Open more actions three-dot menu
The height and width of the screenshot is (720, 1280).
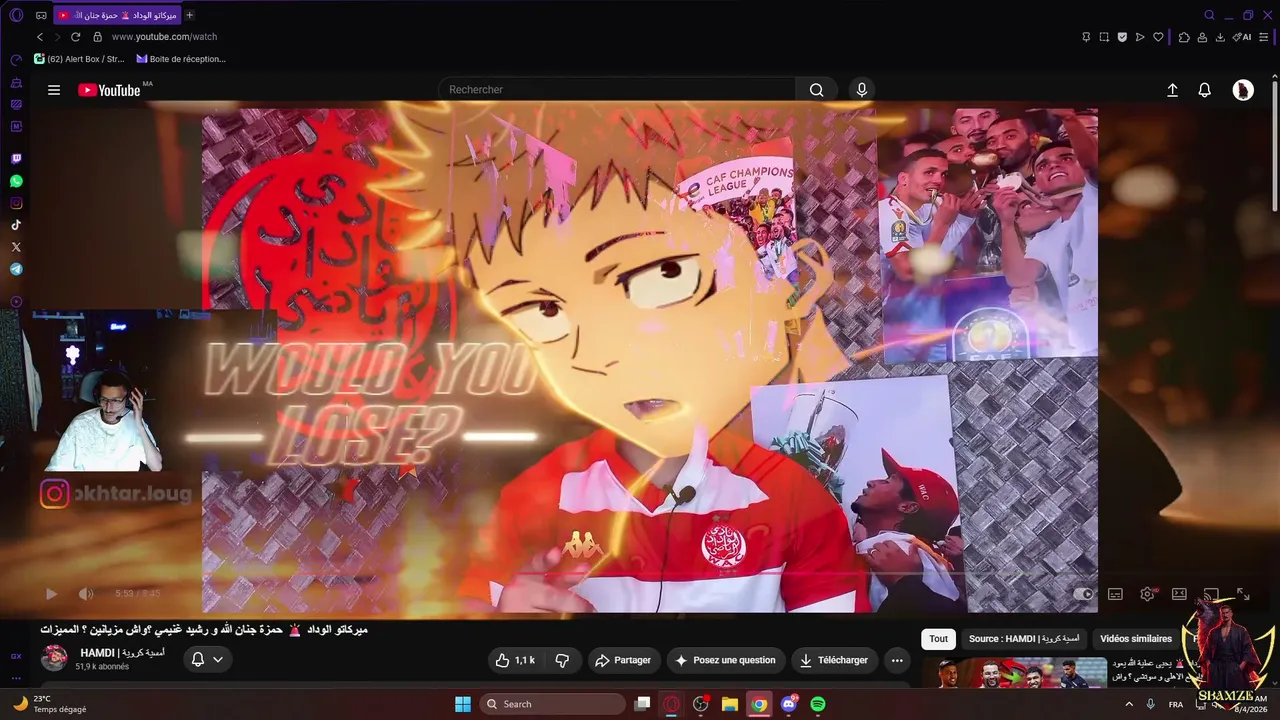[897, 660]
